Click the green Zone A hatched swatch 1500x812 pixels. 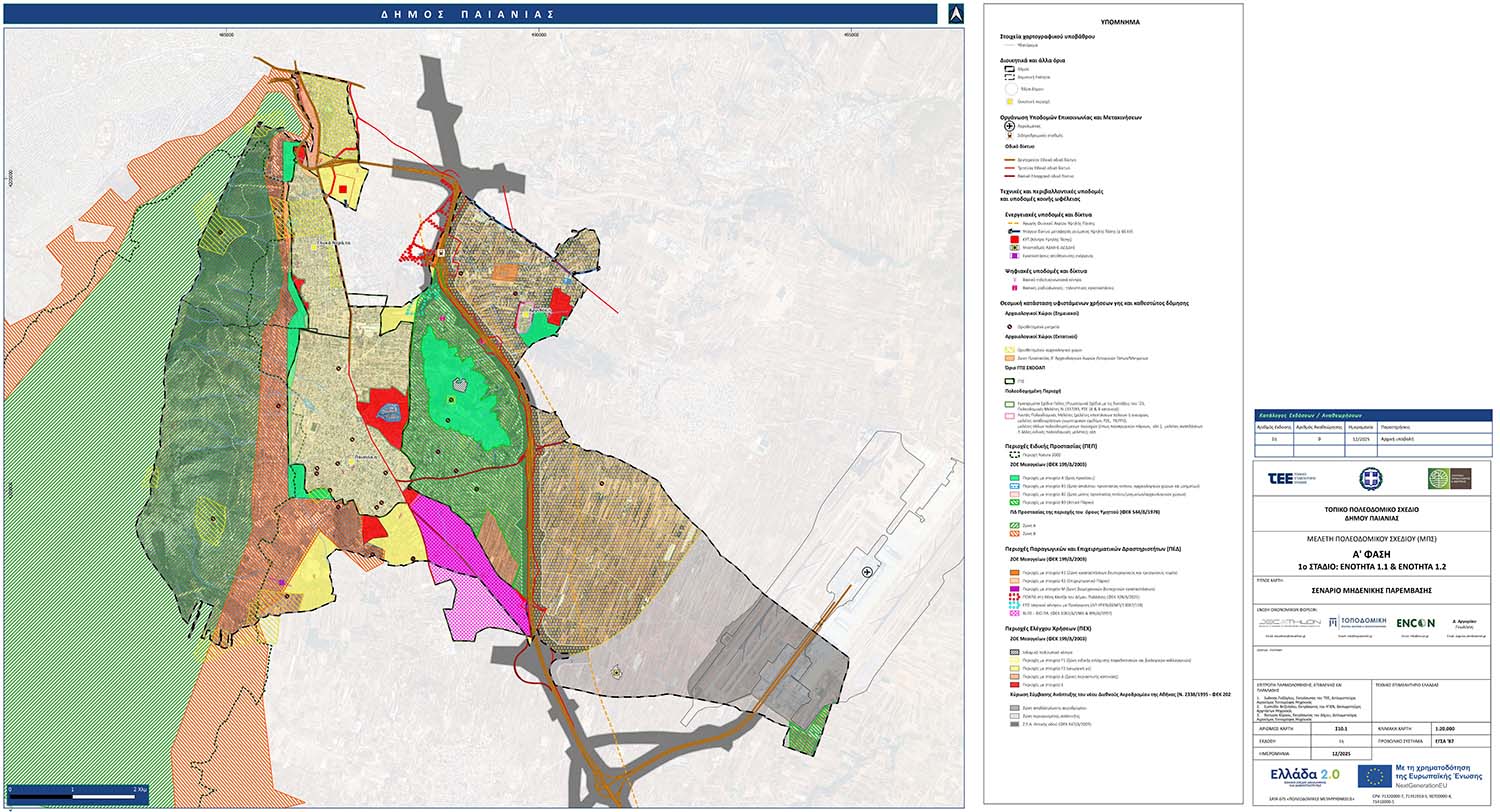(1010, 524)
